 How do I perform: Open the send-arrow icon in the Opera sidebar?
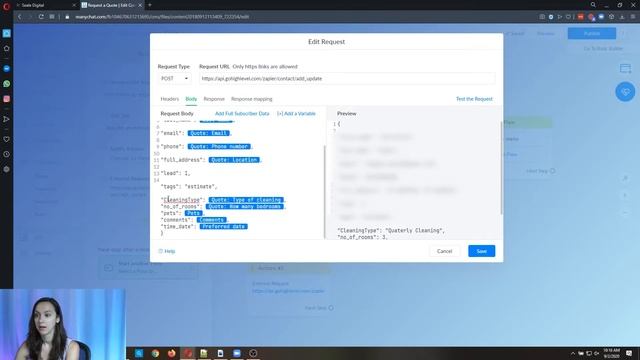click(7, 119)
